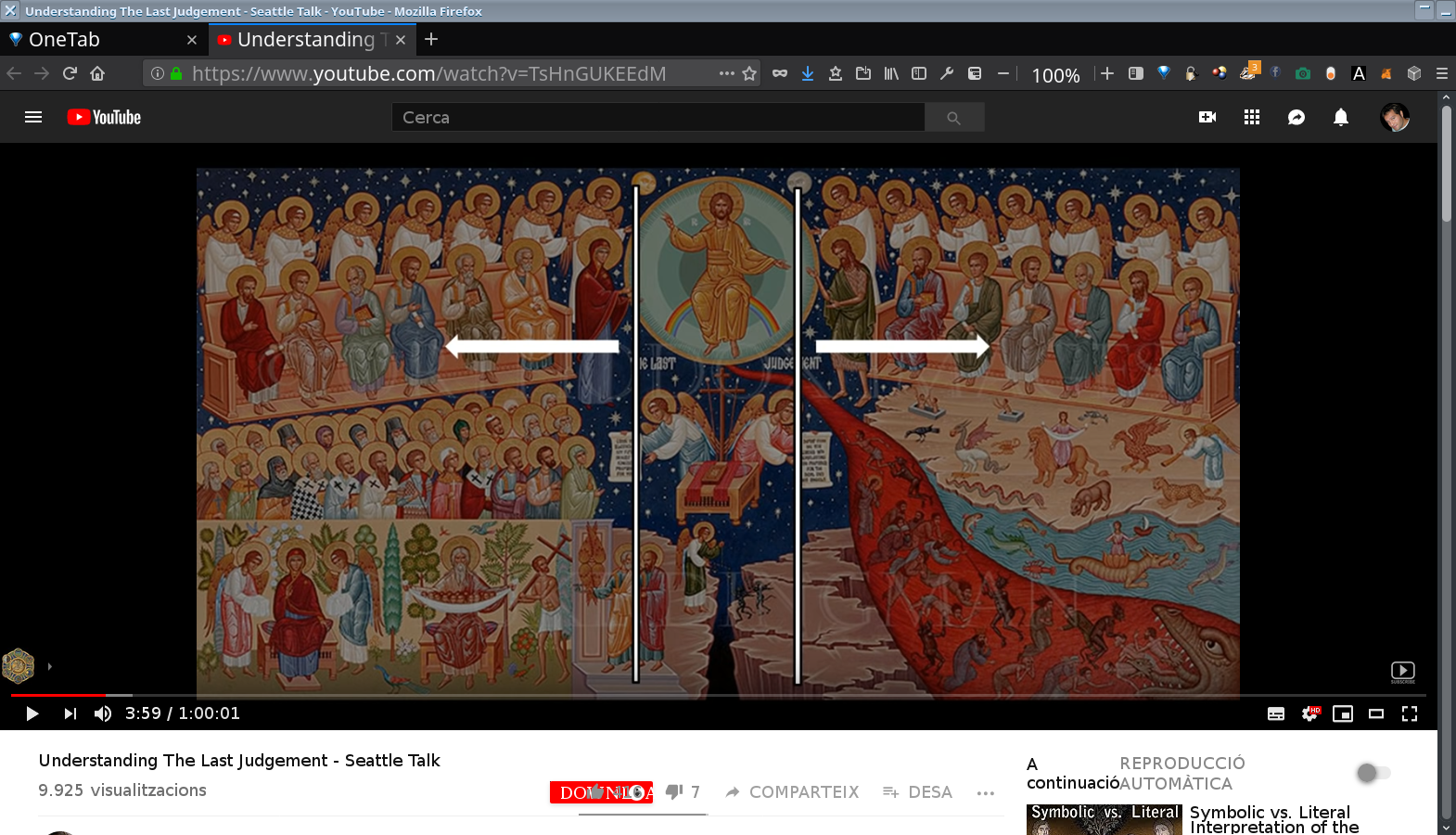Close the Understanding YouTube tab
1456x835 pixels.
click(401, 40)
